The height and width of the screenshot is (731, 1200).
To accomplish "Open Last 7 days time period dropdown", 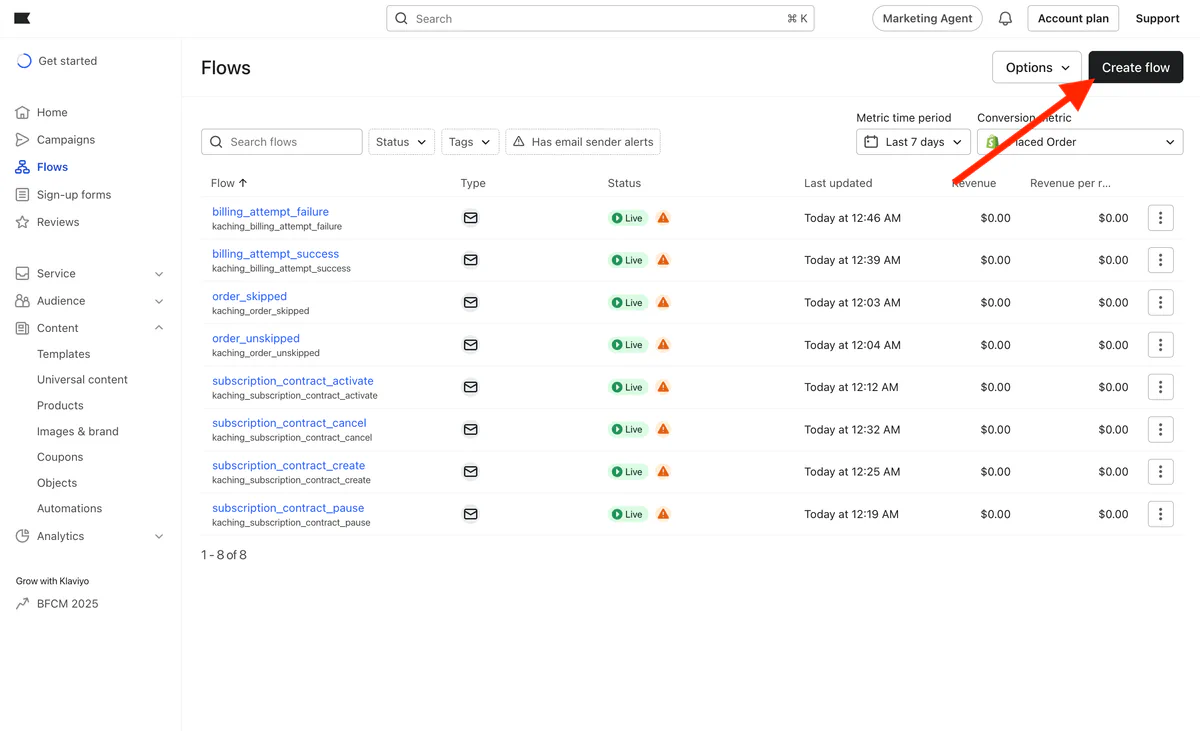I will [x=913, y=142].
